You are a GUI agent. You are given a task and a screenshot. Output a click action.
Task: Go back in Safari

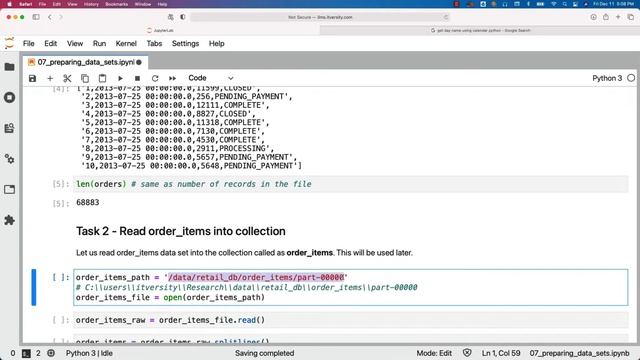50,17
